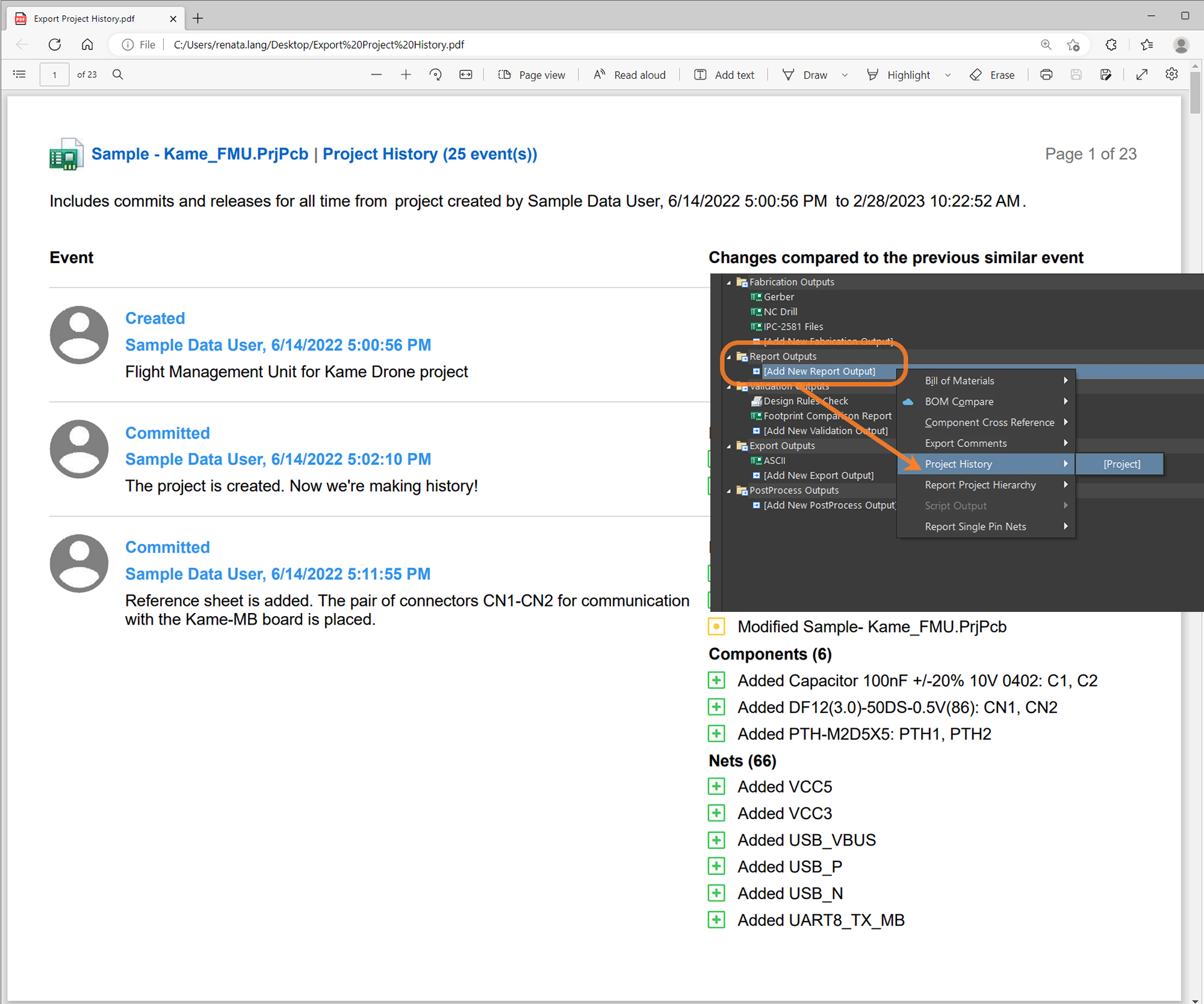Click the find magnifier in PDF toolbar
Viewport: 1204px width, 1004px height.
coord(118,75)
